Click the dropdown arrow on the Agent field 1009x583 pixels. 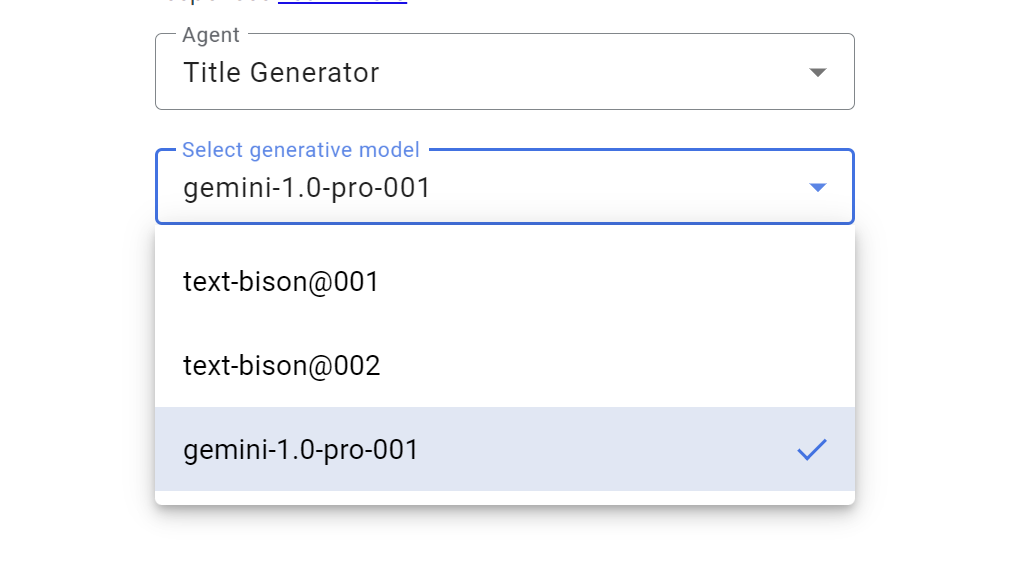(817, 71)
